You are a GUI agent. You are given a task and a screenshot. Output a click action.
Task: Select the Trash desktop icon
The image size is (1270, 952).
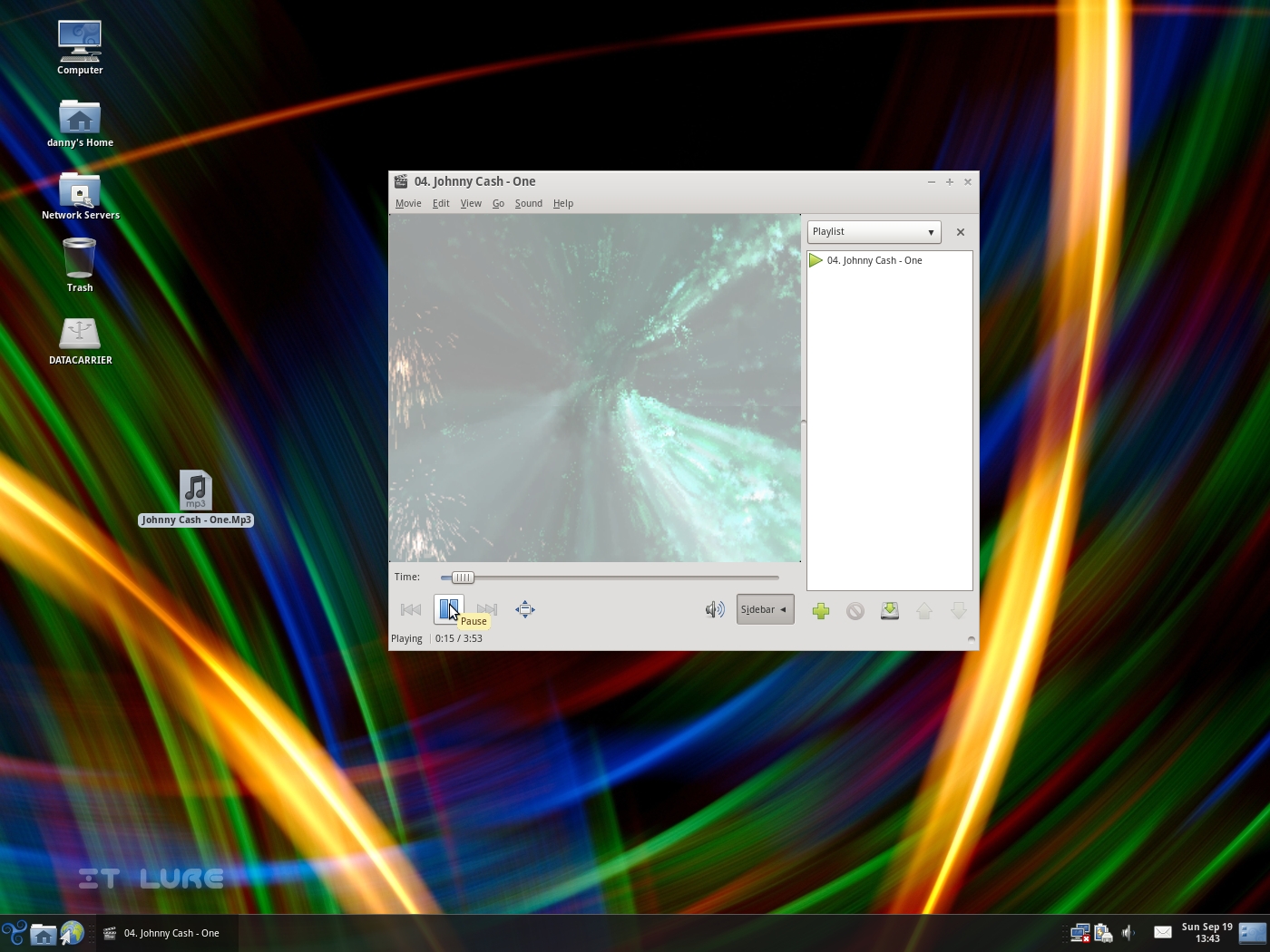[80, 265]
